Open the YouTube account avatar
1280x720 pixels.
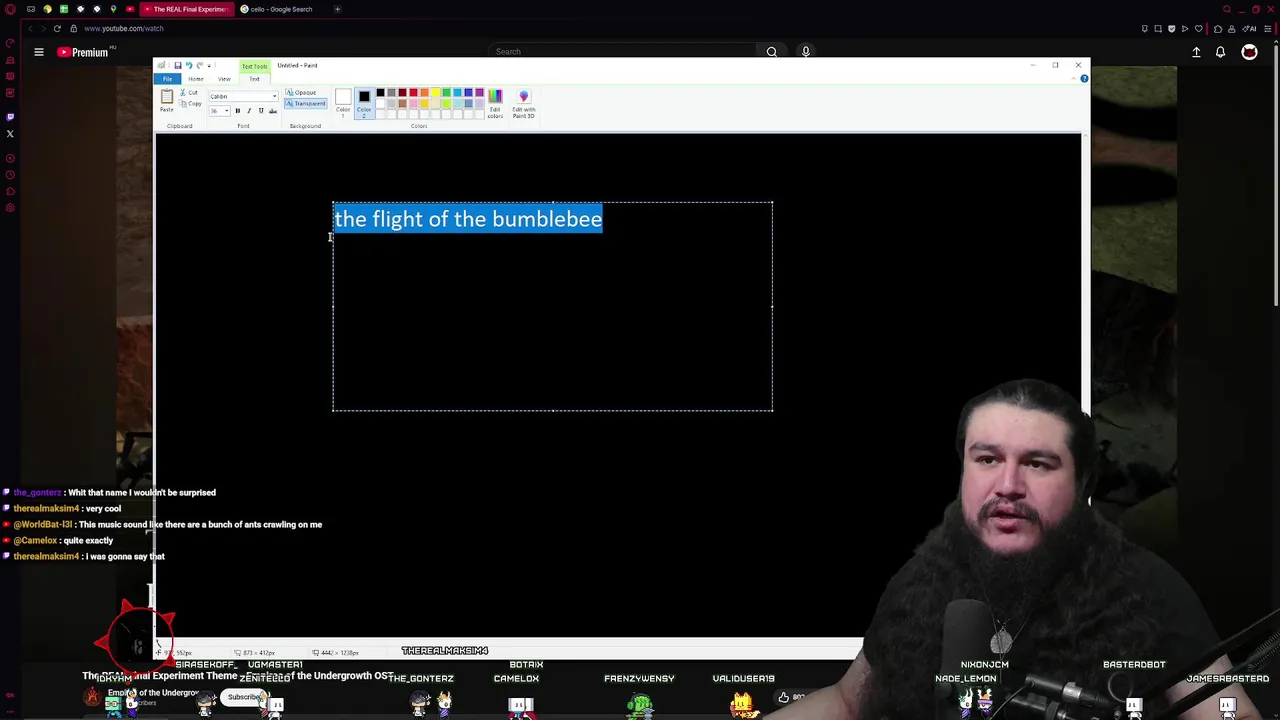pos(1249,52)
